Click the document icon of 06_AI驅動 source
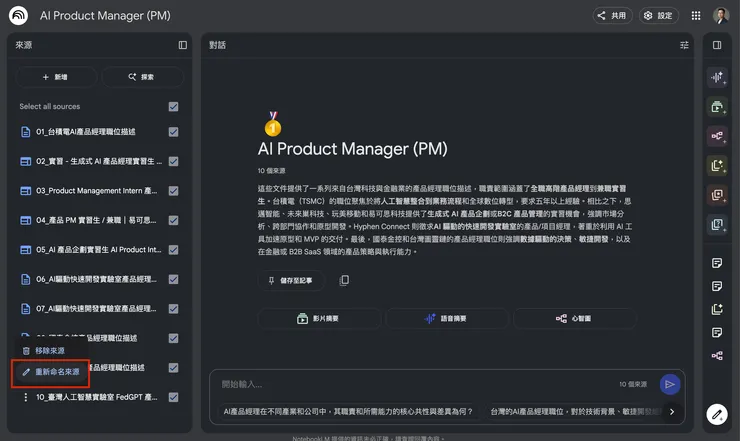740x441 pixels. click(25, 280)
